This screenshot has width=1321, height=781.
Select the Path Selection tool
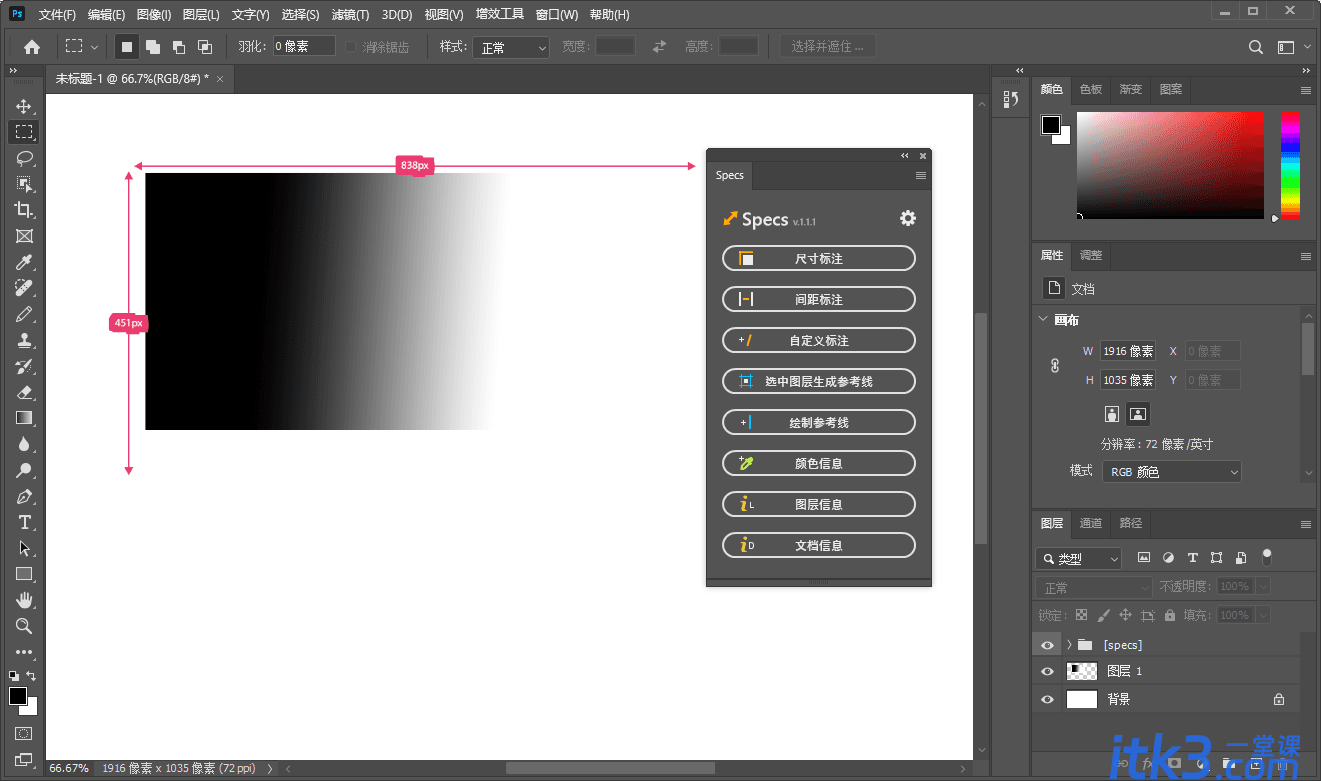click(x=24, y=548)
